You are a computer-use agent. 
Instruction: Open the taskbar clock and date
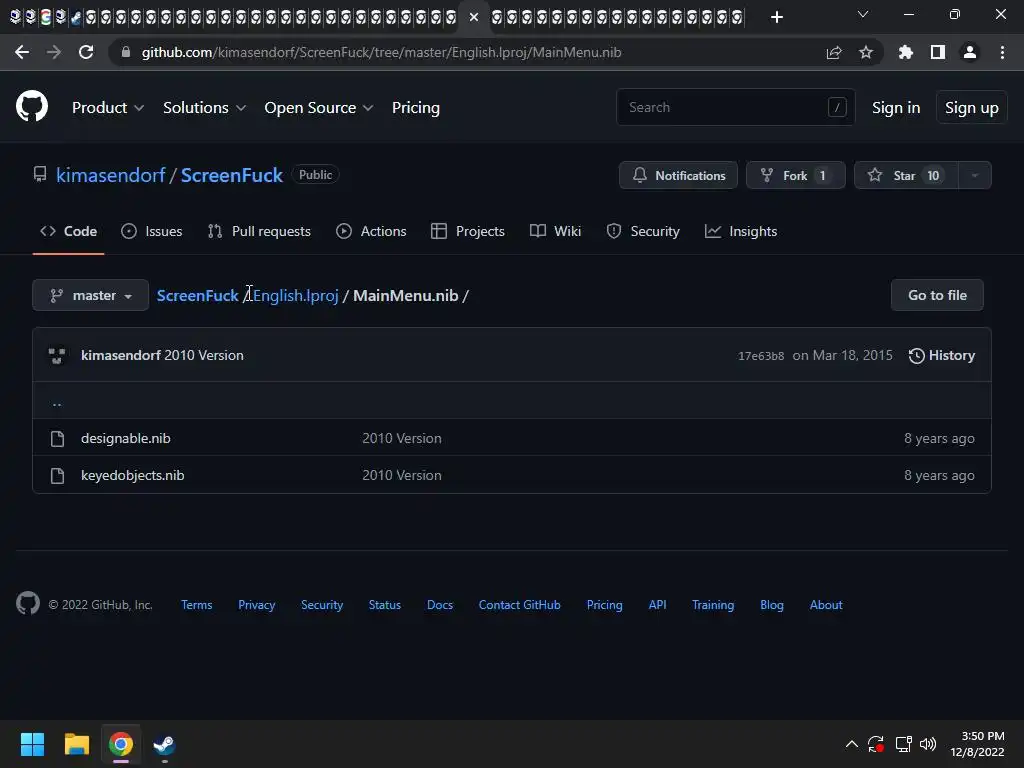977,744
